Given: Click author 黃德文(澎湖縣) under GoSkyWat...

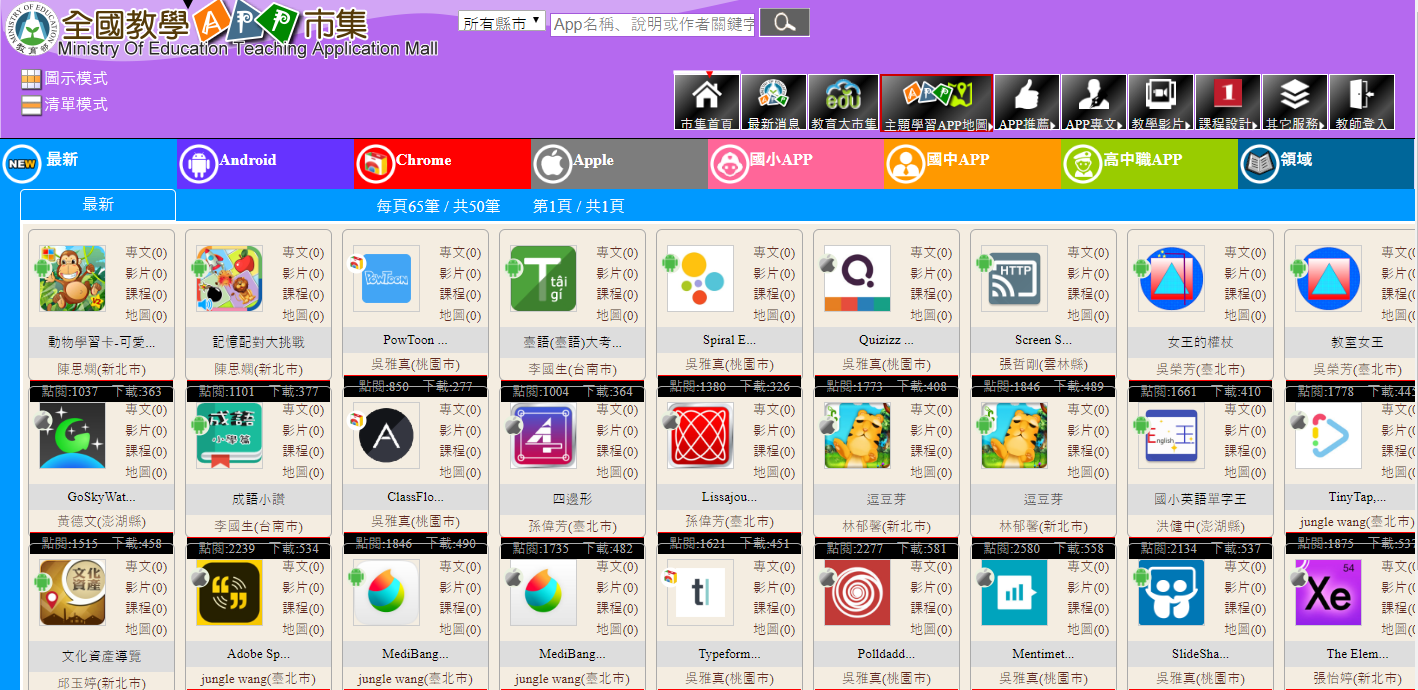Looking at the screenshot, I should pos(101,521).
